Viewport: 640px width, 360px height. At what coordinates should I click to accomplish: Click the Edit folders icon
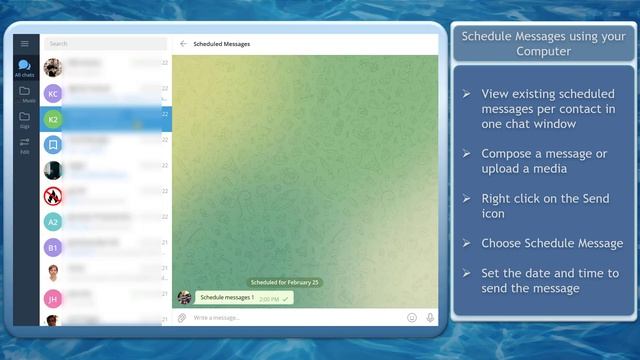coord(24,146)
